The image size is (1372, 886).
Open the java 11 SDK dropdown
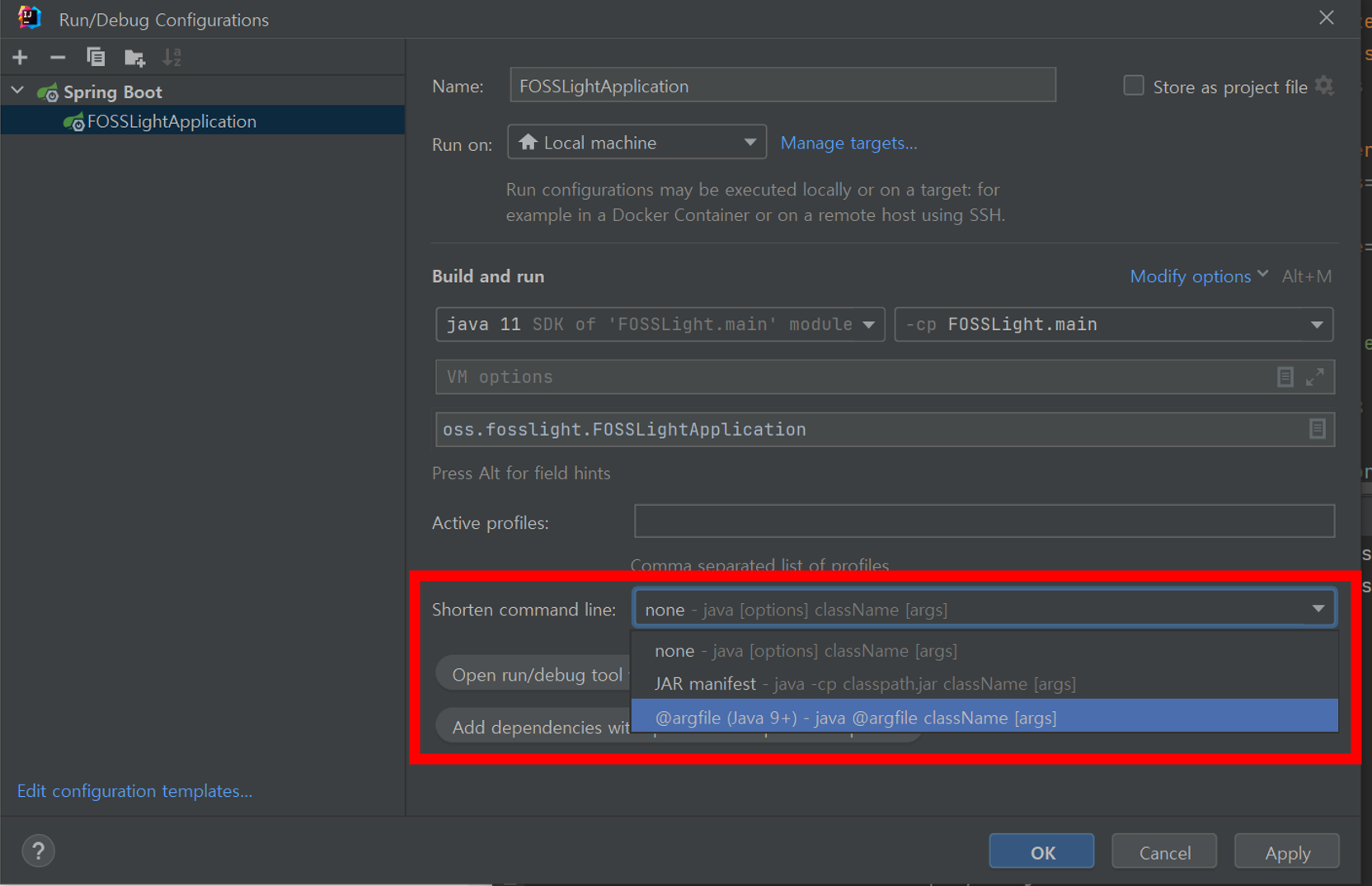pos(660,324)
